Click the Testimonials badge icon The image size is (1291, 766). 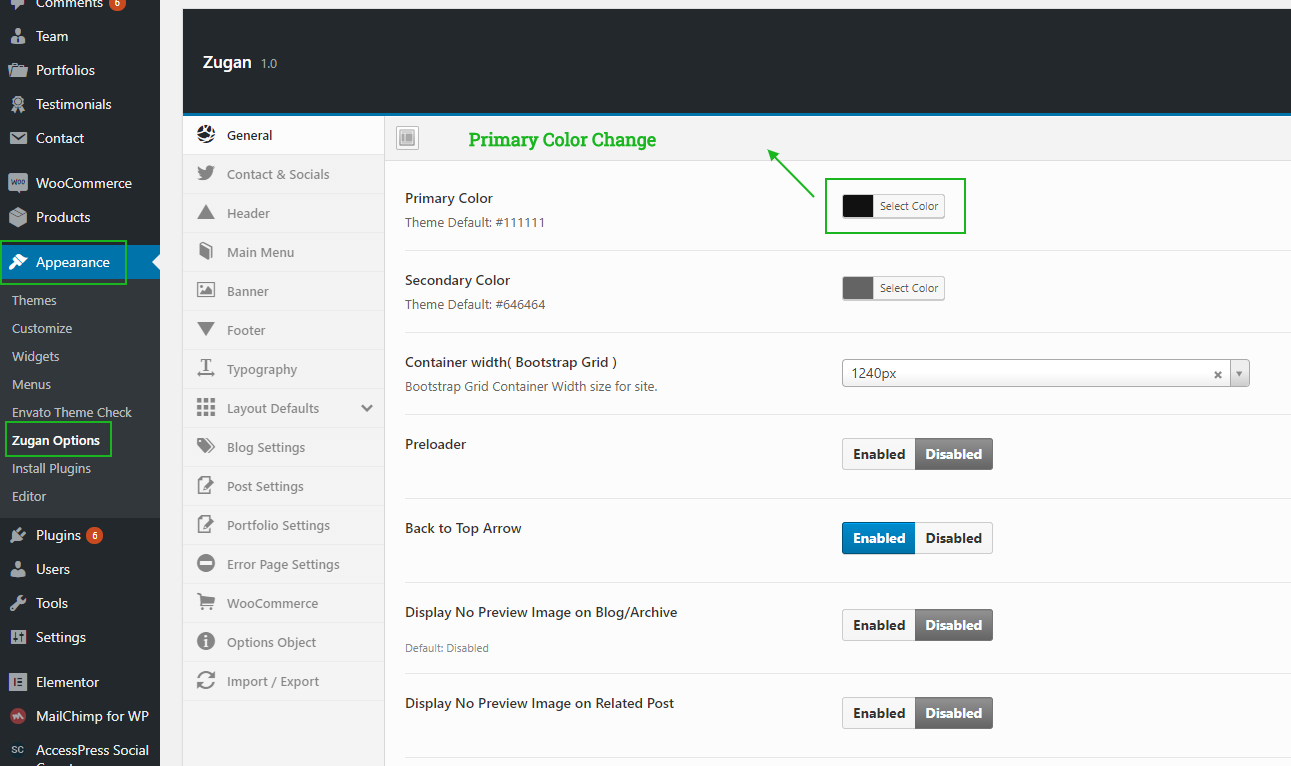[18, 104]
